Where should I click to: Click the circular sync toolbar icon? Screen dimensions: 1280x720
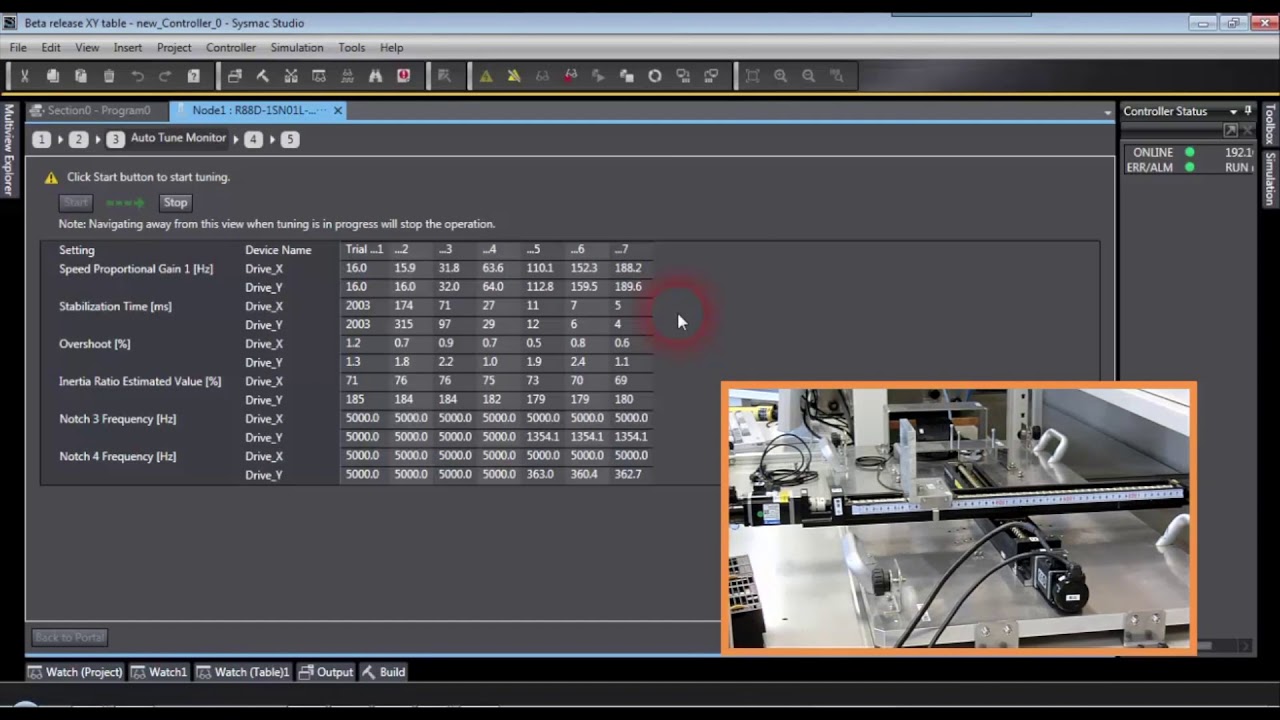point(655,76)
